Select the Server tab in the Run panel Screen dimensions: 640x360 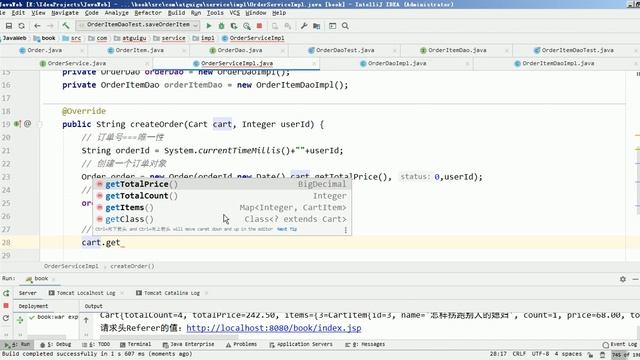[27, 293]
